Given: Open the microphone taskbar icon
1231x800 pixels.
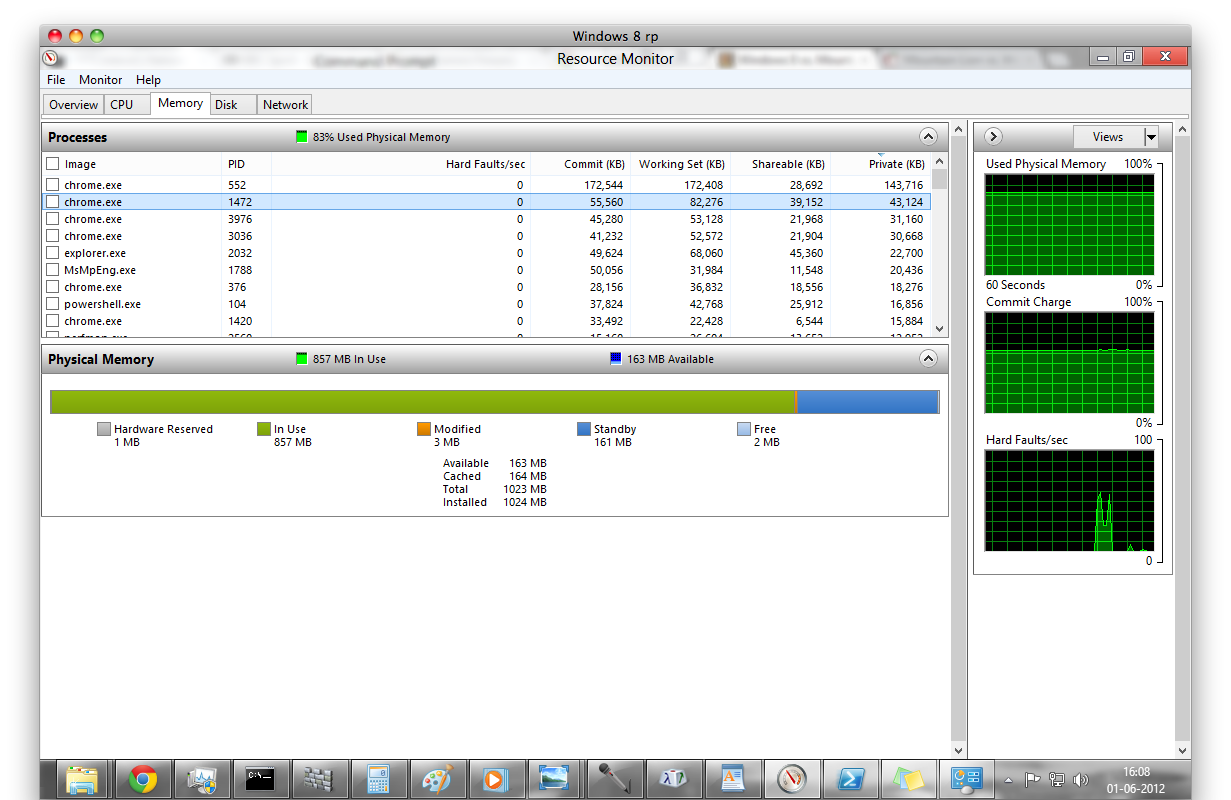Looking at the screenshot, I should tap(614, 779).
